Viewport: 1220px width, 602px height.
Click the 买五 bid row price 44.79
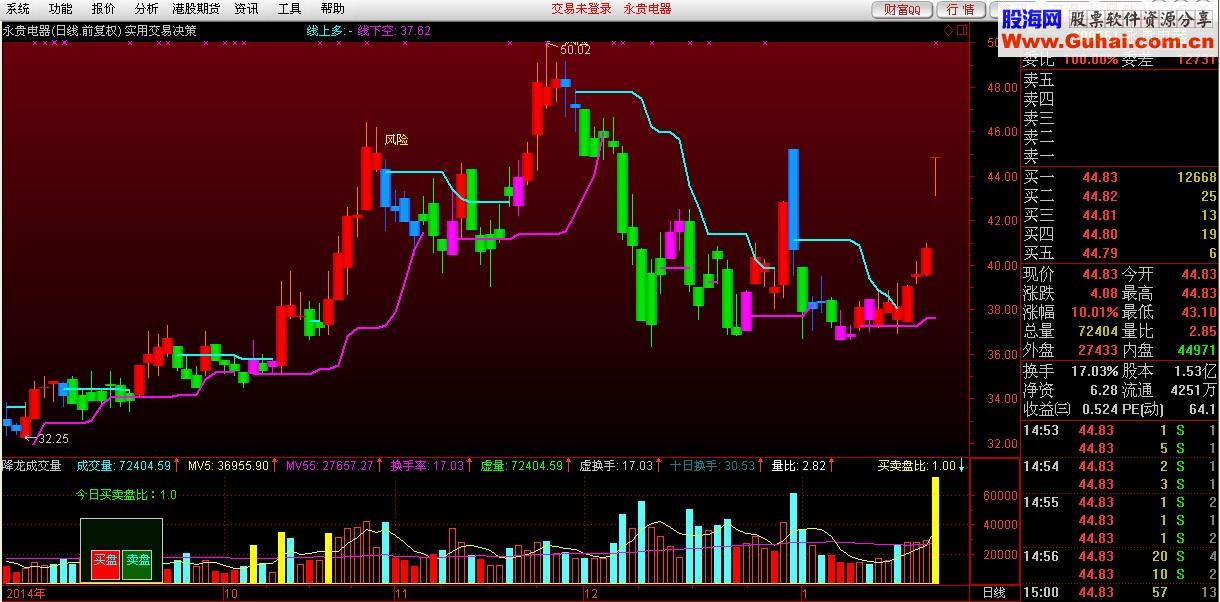(x=1100, y=254)
